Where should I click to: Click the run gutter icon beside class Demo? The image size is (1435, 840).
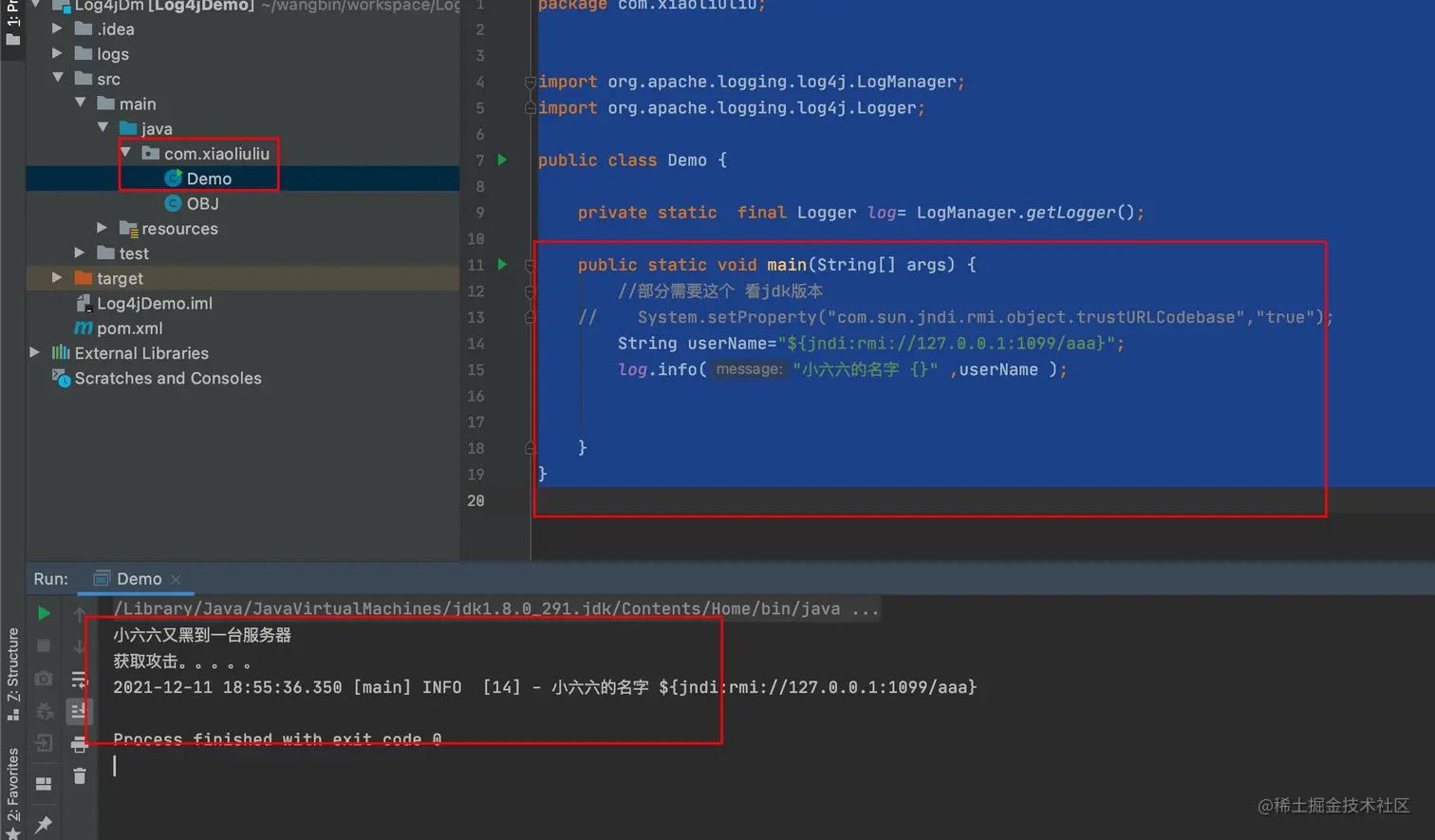click(x=503, y=160)
